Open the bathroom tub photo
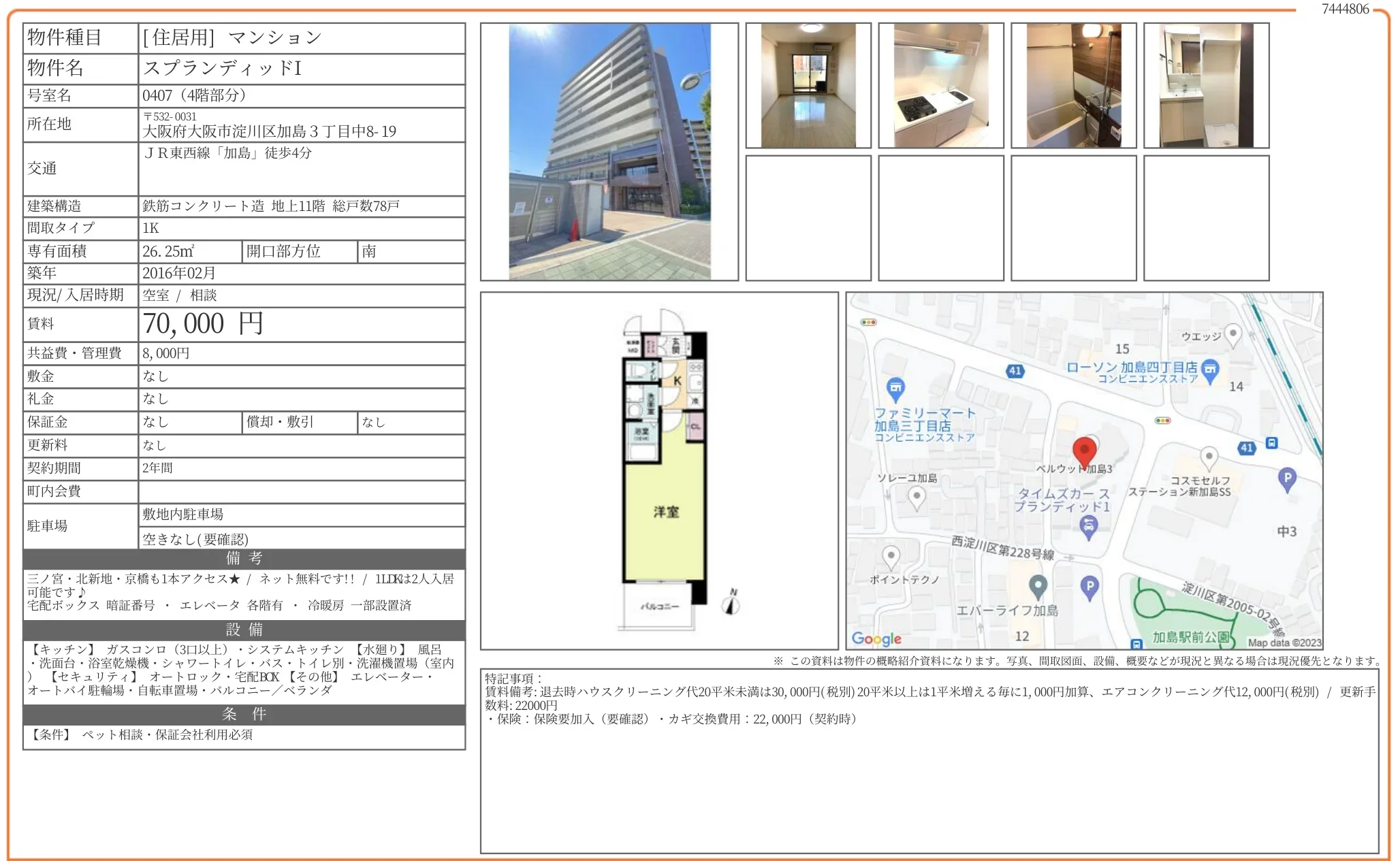The width and height of the screenshot is (1400, 861). click(1075, 85)
